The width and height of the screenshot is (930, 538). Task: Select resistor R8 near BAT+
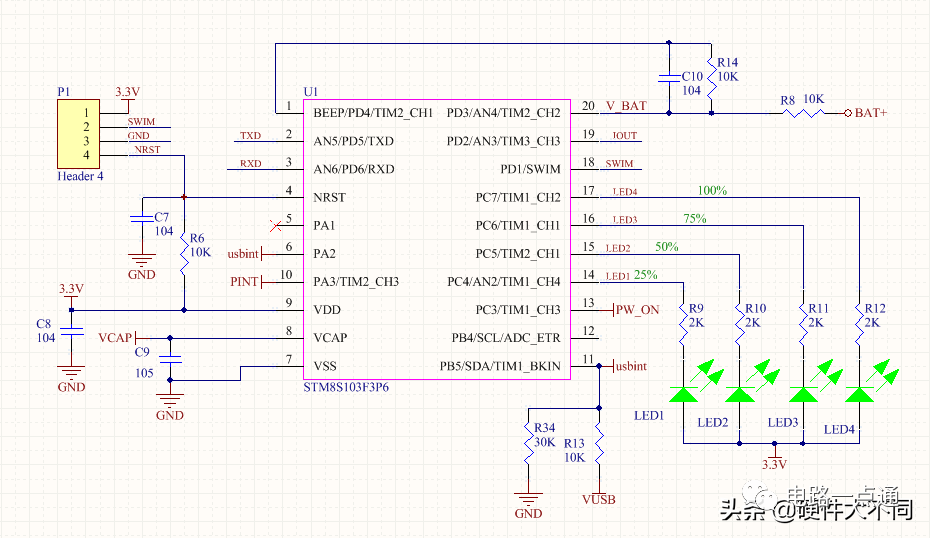(801, 113)
